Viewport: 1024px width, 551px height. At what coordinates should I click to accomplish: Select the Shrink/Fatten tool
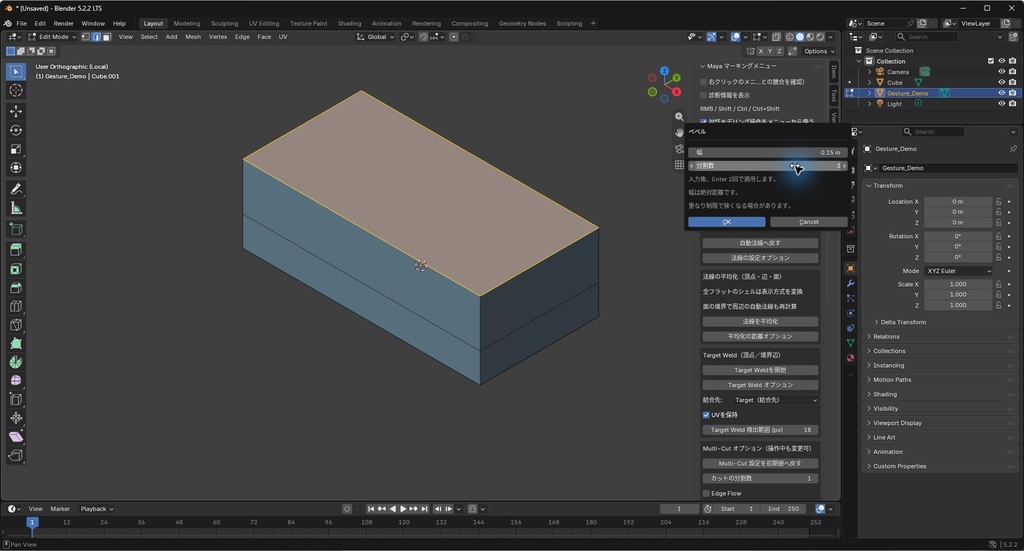coord(16,418)
